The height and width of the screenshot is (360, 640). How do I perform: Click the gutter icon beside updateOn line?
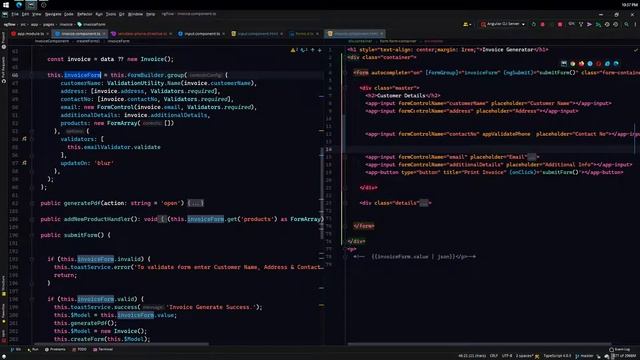(24, 163)
